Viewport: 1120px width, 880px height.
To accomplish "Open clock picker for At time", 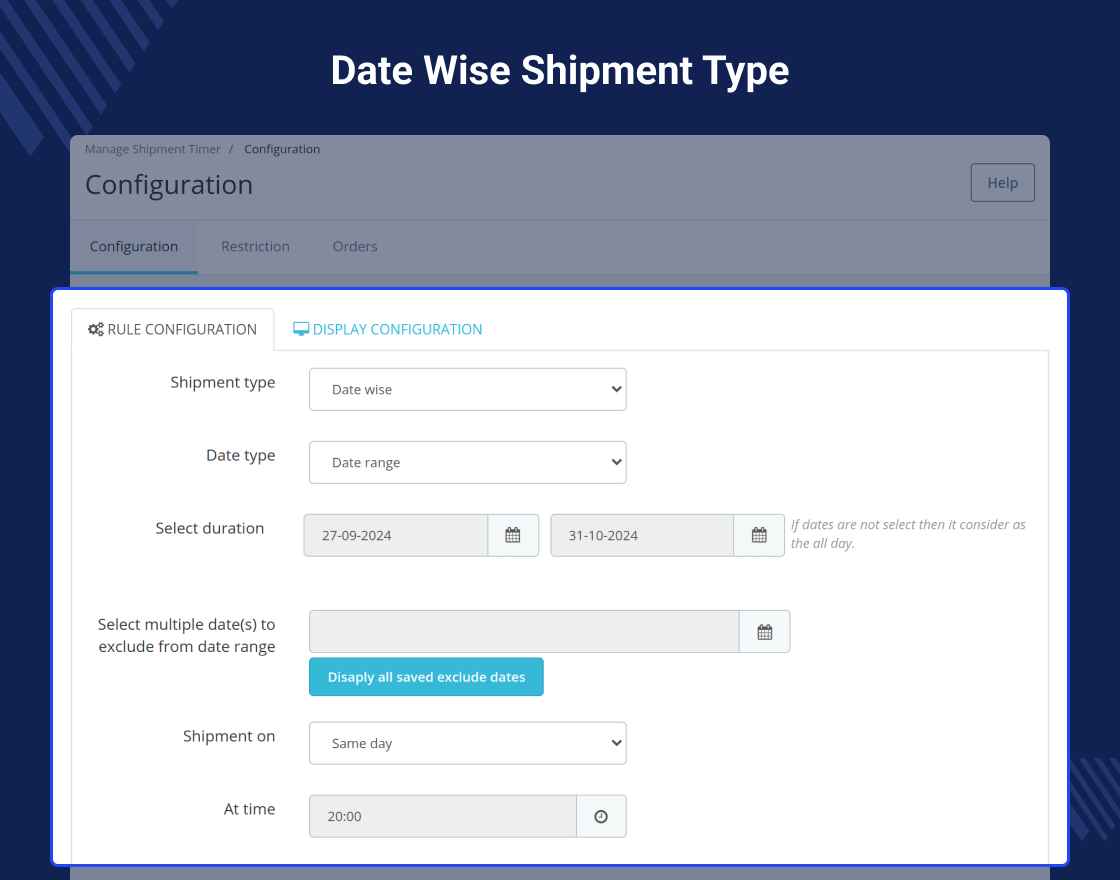I will coord(601,816).
